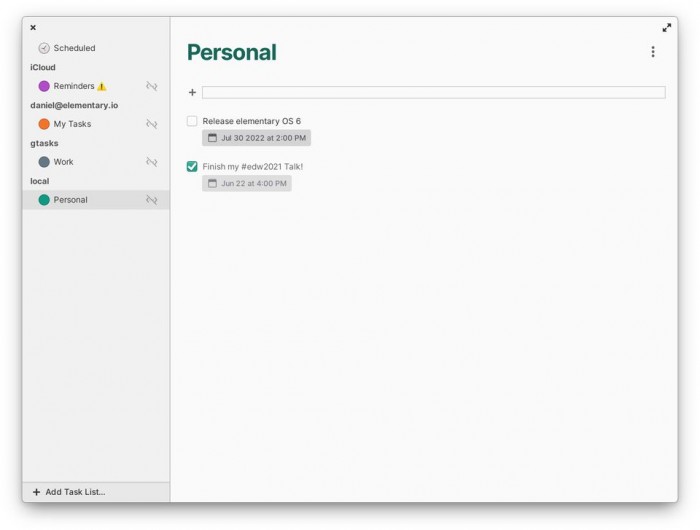700x530 pixels.
Task: Click Add Task List button
Action: tap(96, 492)
